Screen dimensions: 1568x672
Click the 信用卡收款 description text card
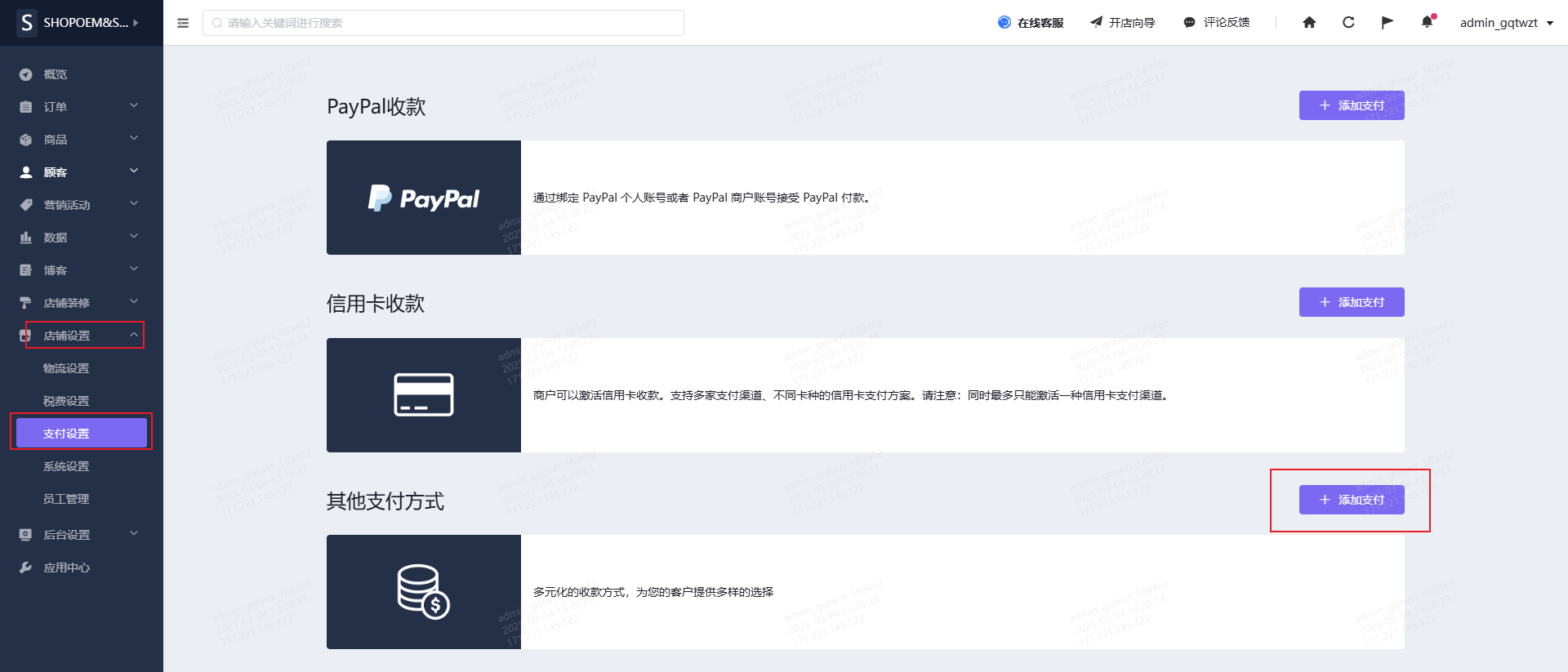(963, 395)
